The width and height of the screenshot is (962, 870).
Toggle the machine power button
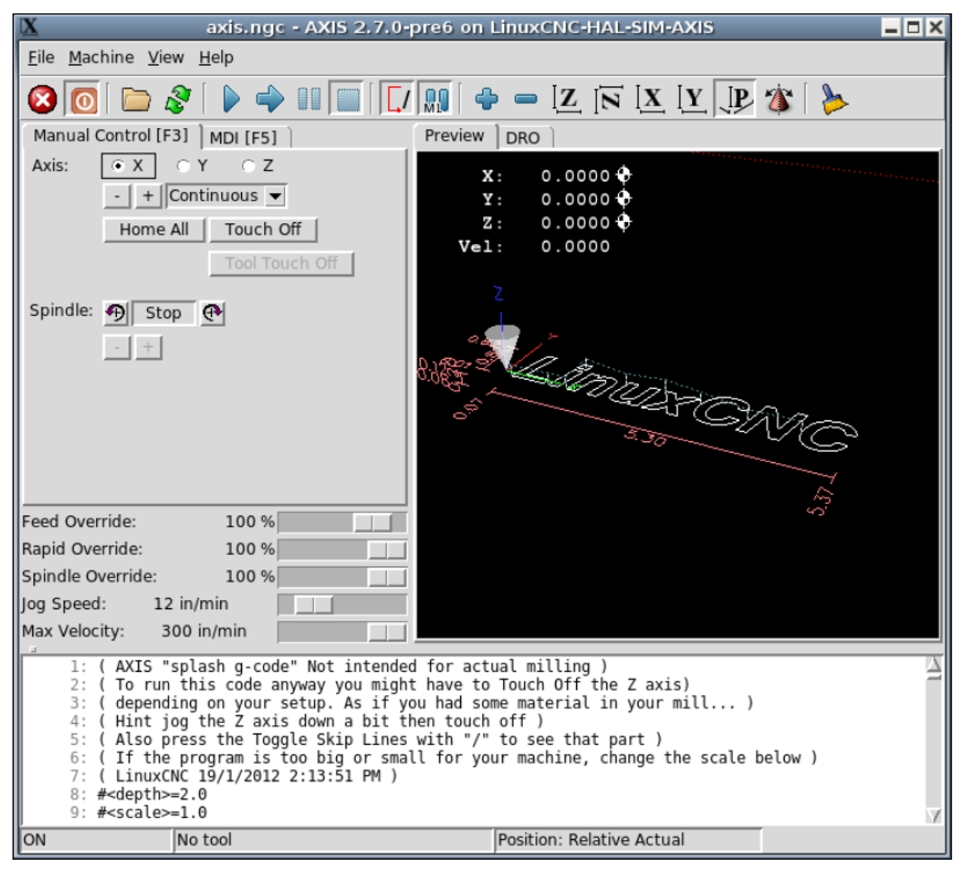click(82, 99)
